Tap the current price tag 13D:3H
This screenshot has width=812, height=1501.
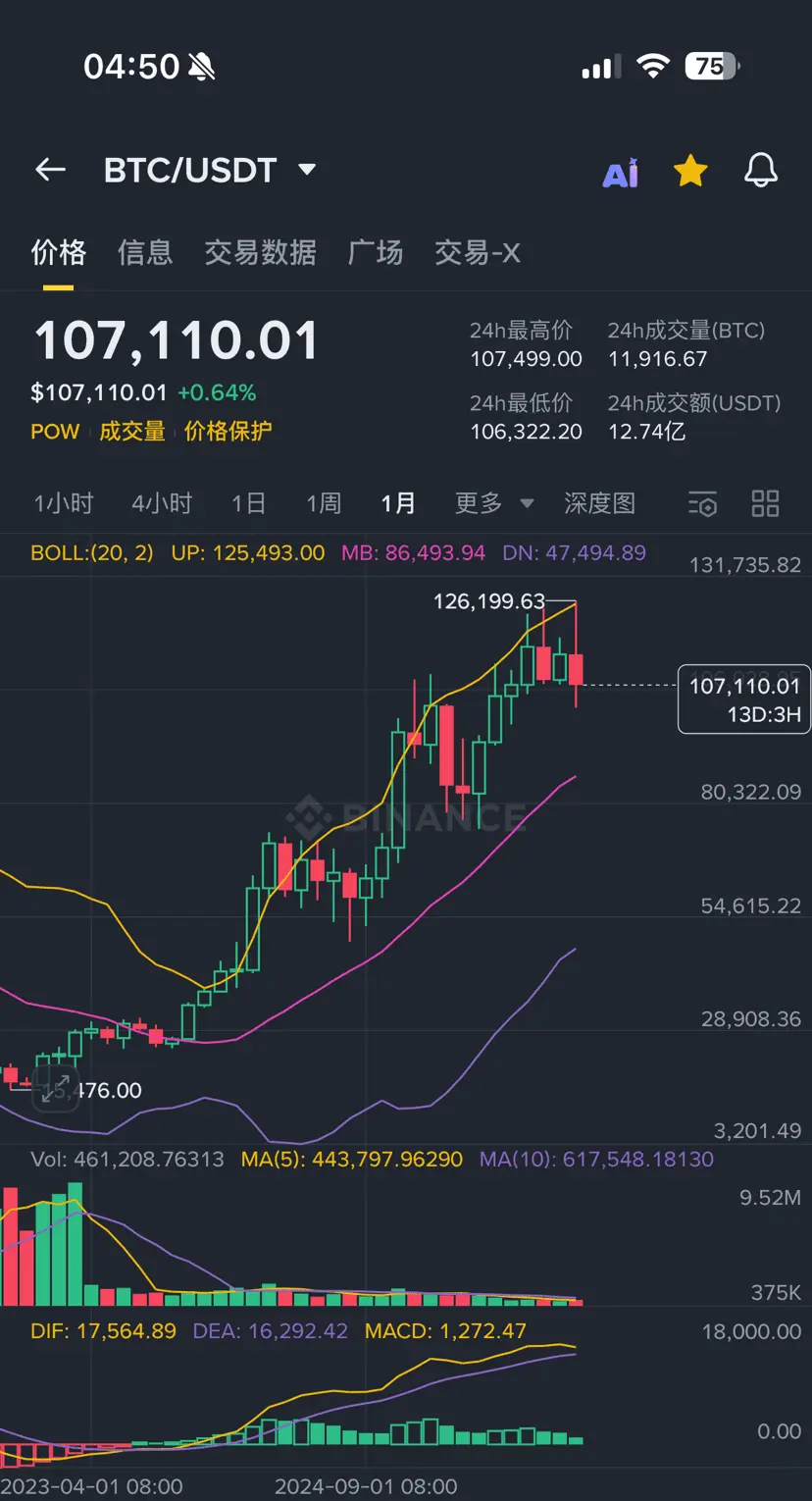(x=744, y=699)
